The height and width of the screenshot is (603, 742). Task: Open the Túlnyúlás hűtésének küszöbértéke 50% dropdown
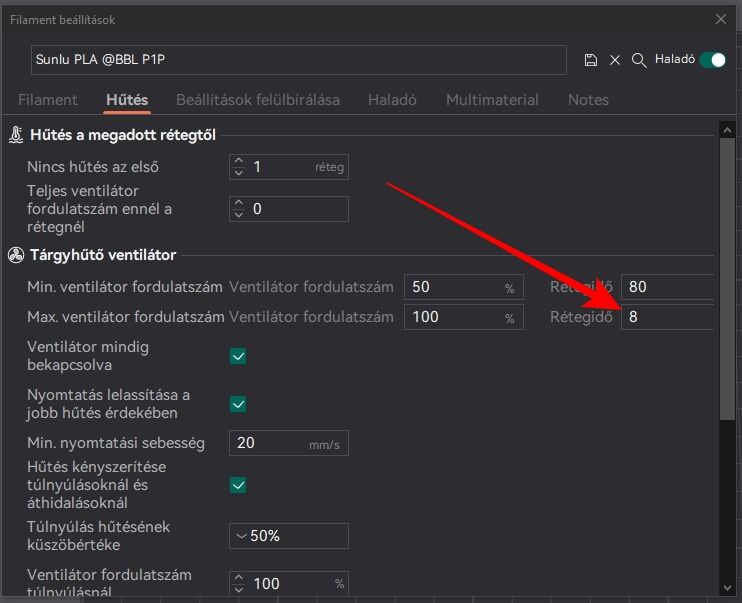(x=289, y=536)
